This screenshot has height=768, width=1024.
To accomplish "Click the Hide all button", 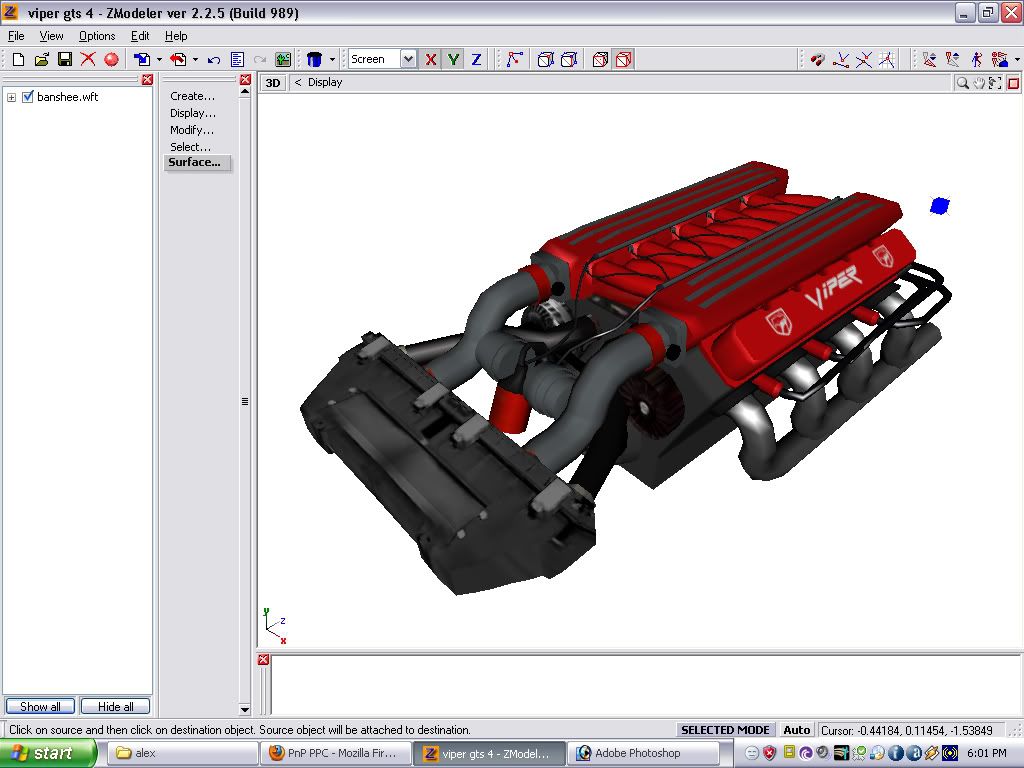I will [115, 706].
